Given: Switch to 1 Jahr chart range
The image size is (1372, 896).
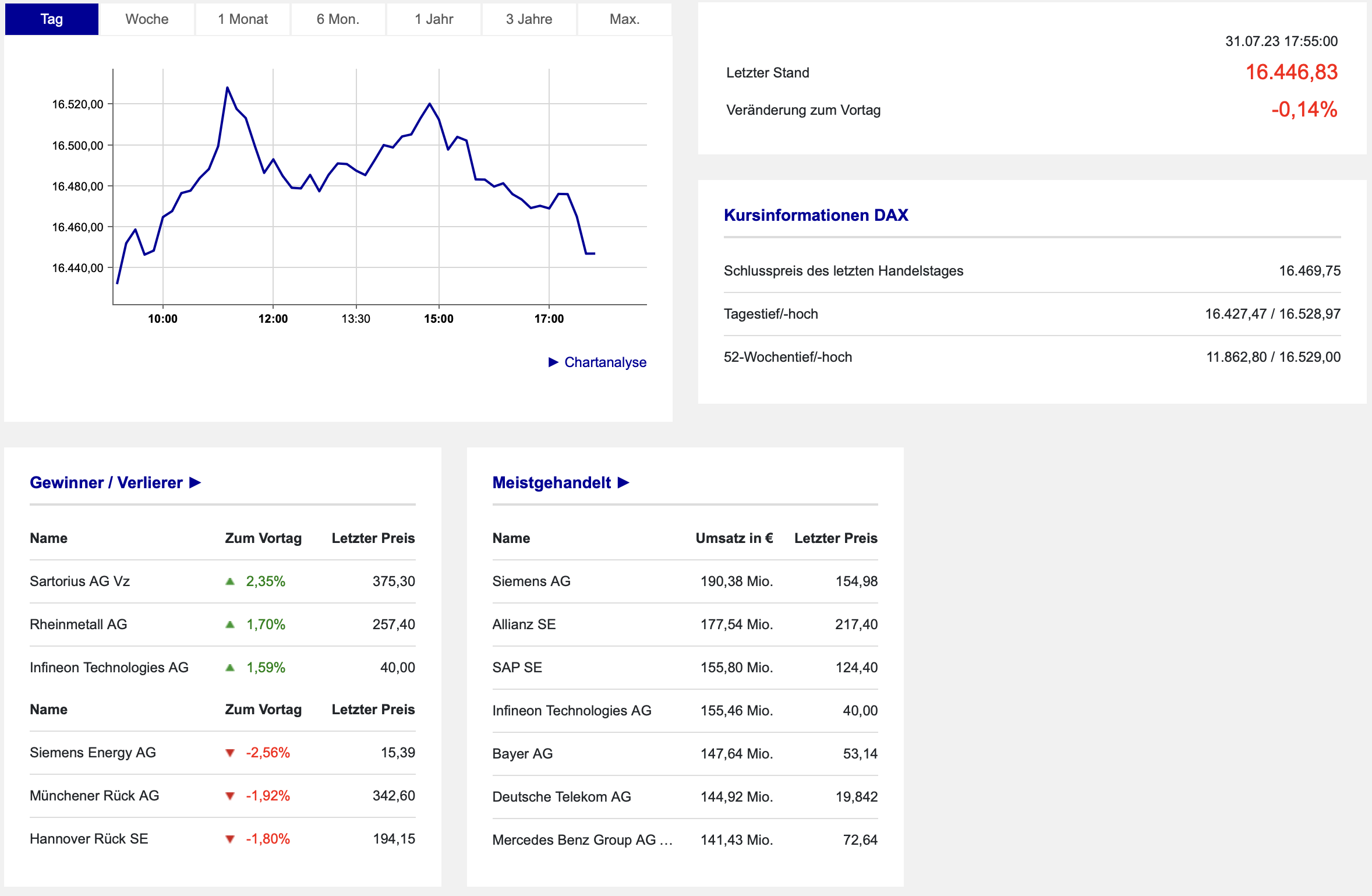Looking at the screenshot, I should tap(434, 19).
